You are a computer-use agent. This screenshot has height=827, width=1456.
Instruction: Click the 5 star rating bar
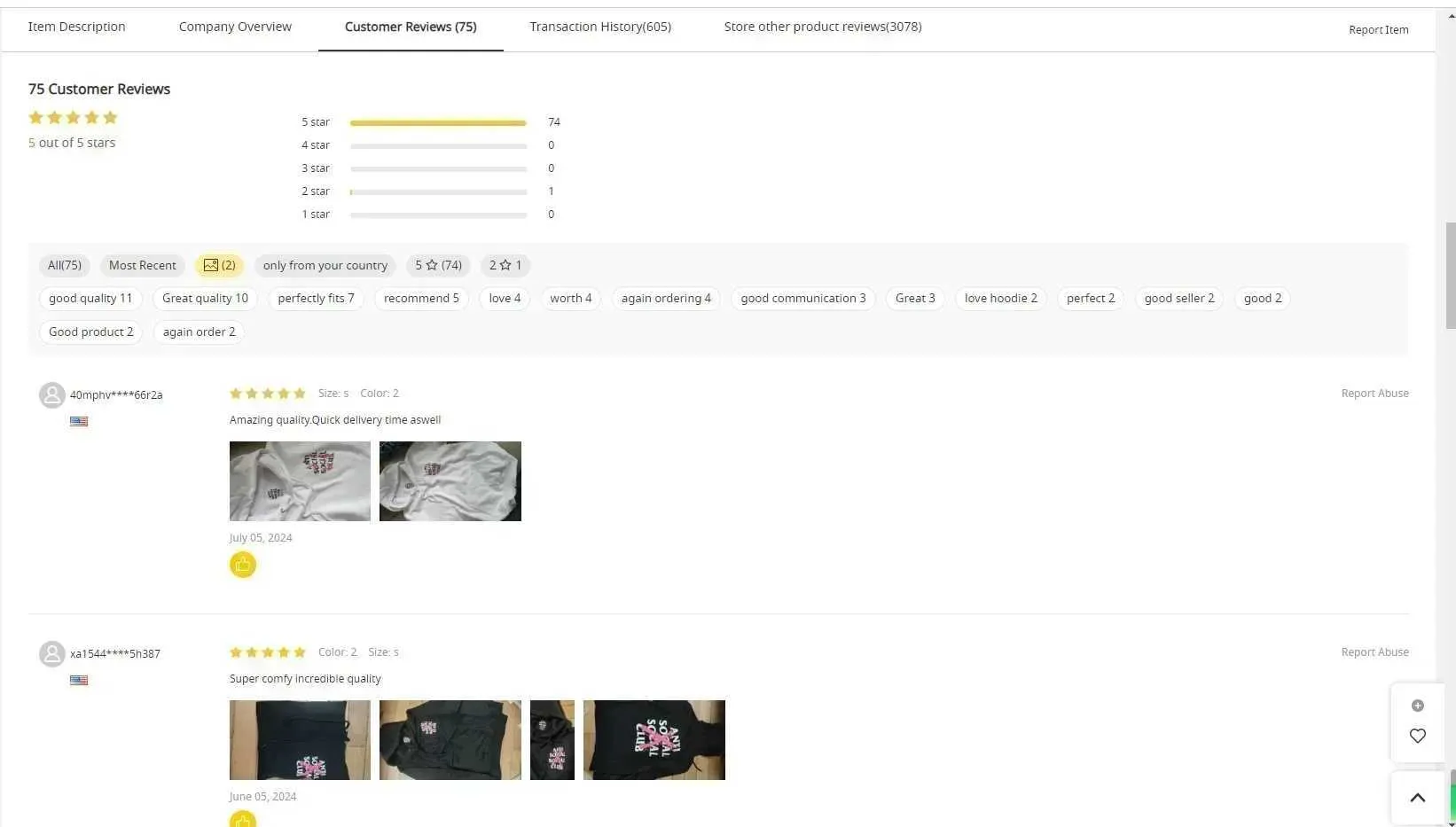click(438, 122)
